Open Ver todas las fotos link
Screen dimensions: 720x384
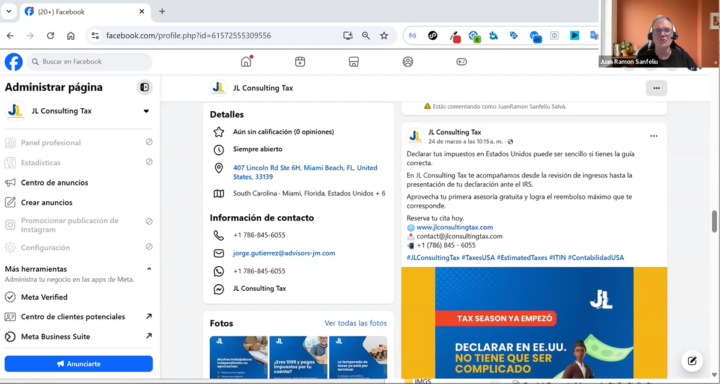356,323
